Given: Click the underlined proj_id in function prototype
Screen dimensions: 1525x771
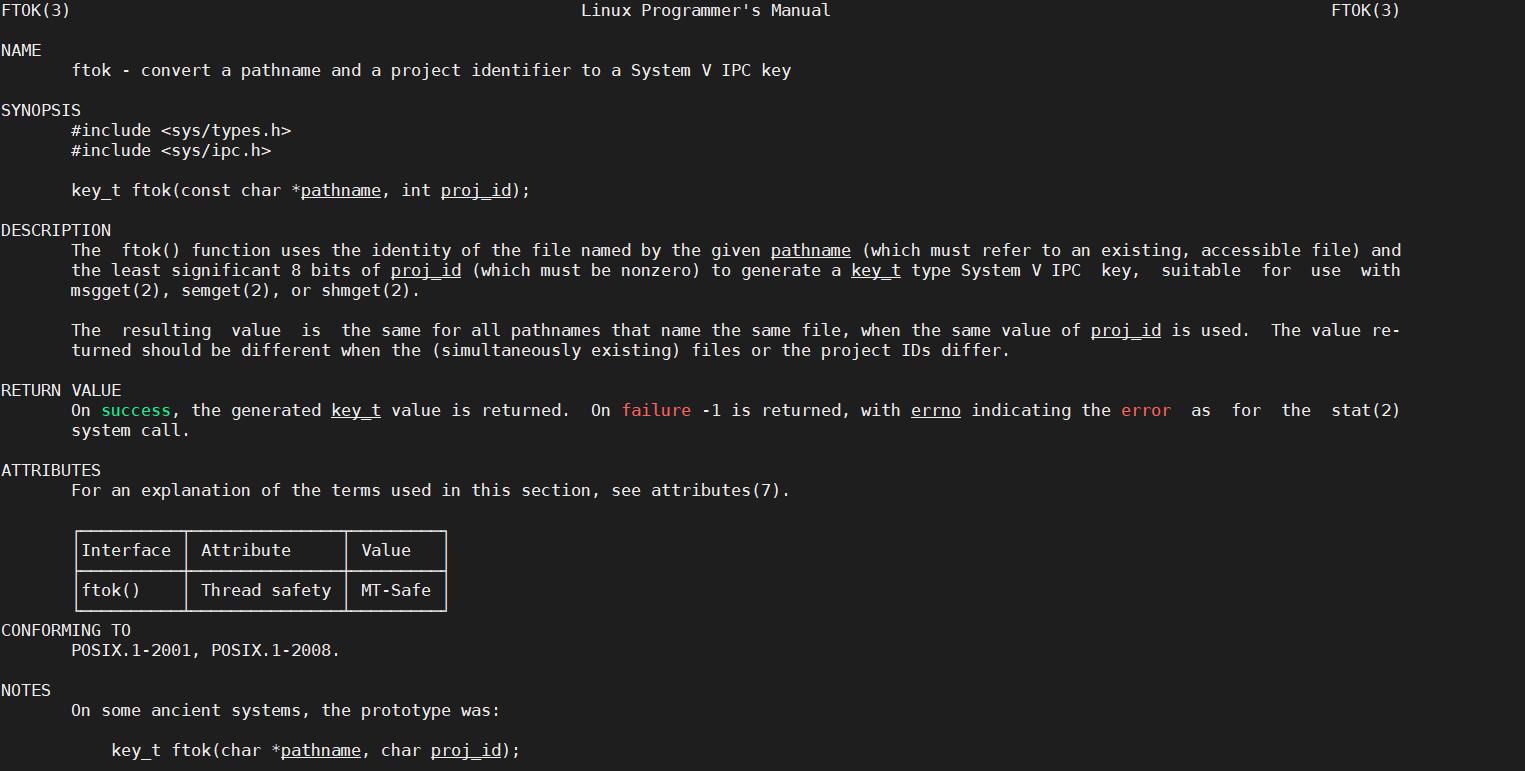Looking at the screenshot, I should click(x=476, y=190).
